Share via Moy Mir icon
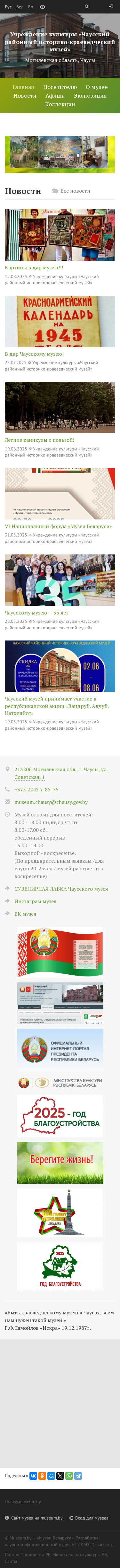The image size is (120, 1568). [x=52, y=1476]
